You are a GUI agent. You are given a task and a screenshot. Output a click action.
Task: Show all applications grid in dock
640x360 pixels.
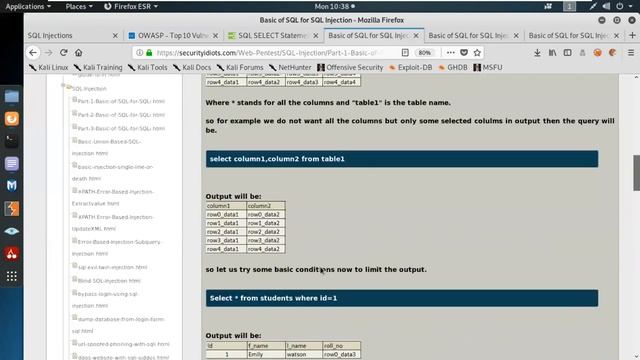(x=11, y=276)
